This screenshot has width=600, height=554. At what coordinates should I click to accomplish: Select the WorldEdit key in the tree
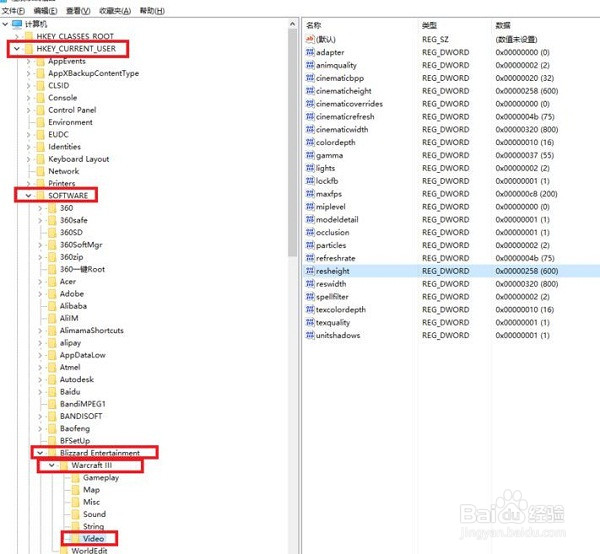[x=89, y=551]
